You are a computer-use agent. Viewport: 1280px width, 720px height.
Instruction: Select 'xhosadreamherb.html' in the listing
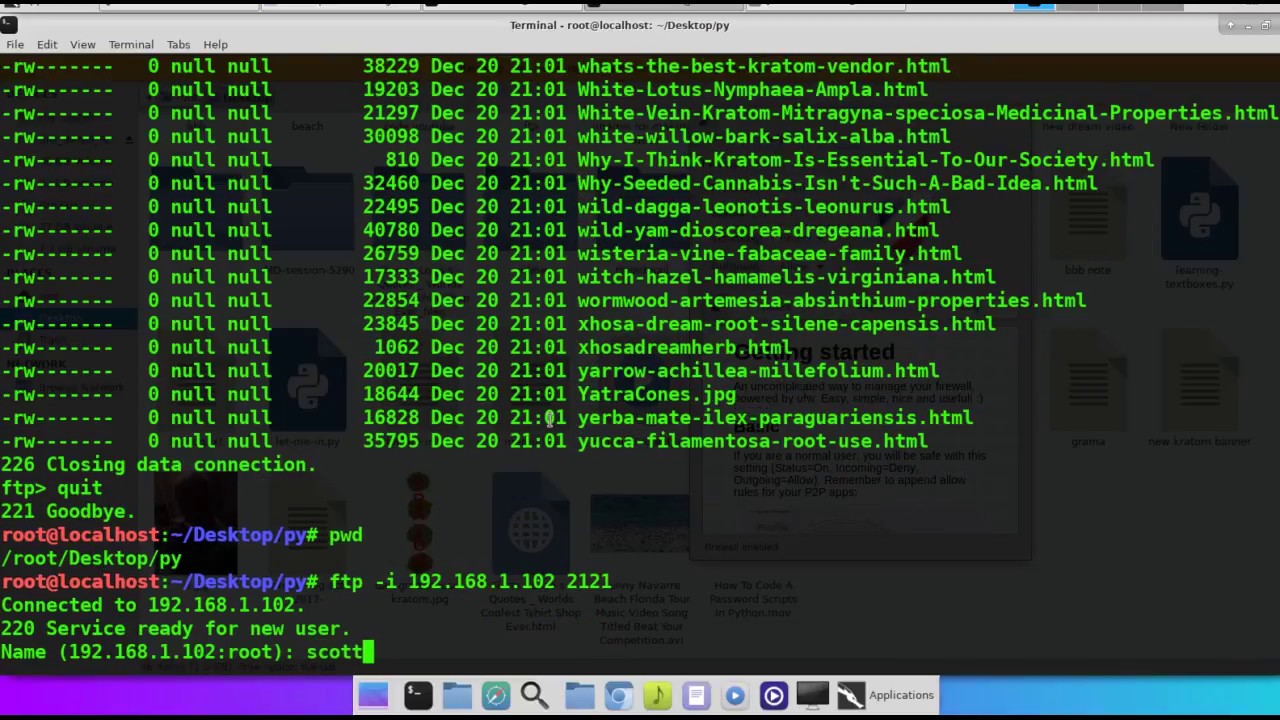click(684, 347)
